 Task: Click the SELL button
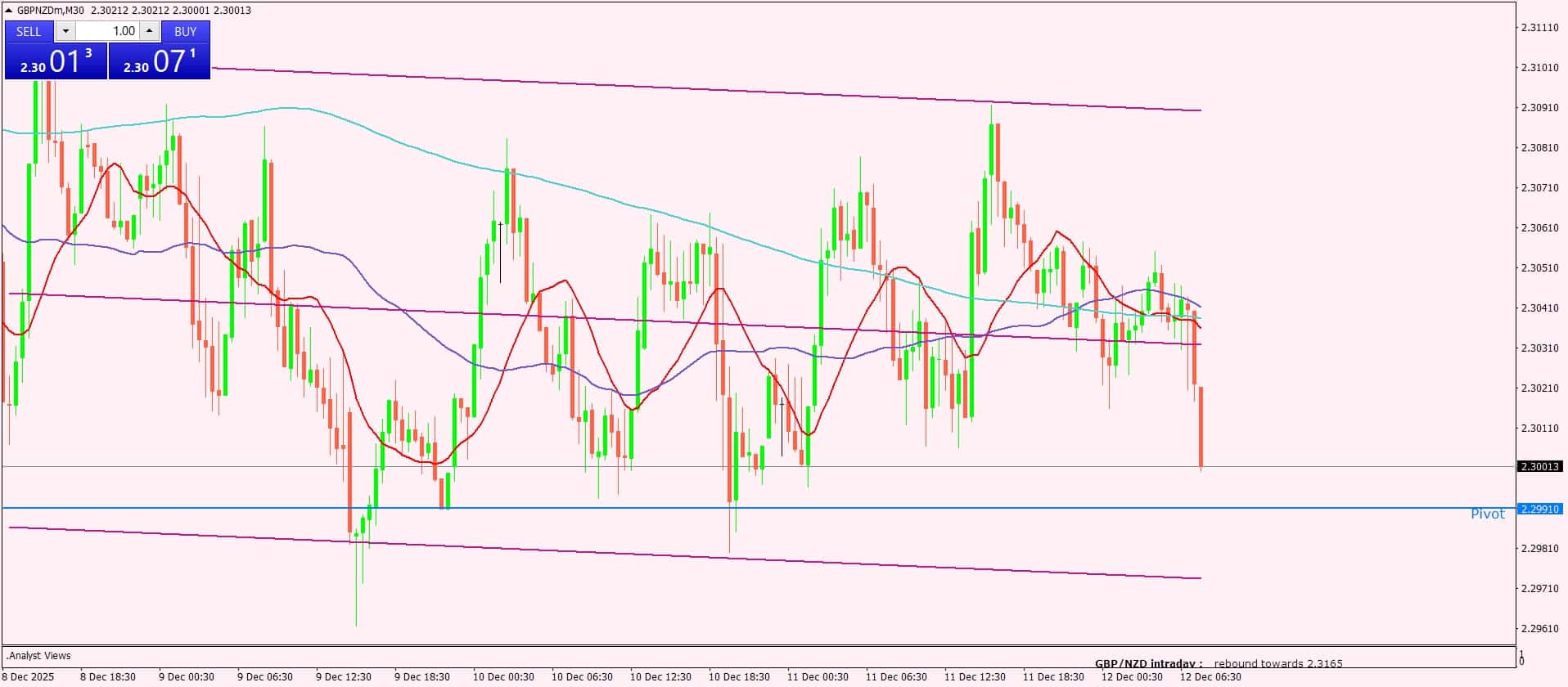(29, 31)
